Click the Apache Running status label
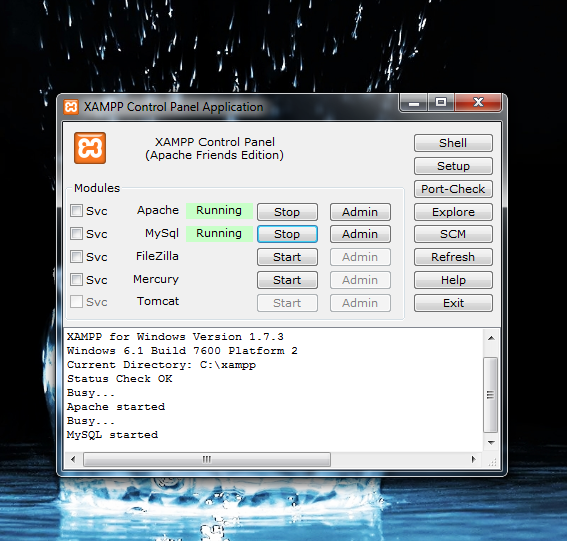This screenshot has height=541, width=567. click(x=219, y=210)
